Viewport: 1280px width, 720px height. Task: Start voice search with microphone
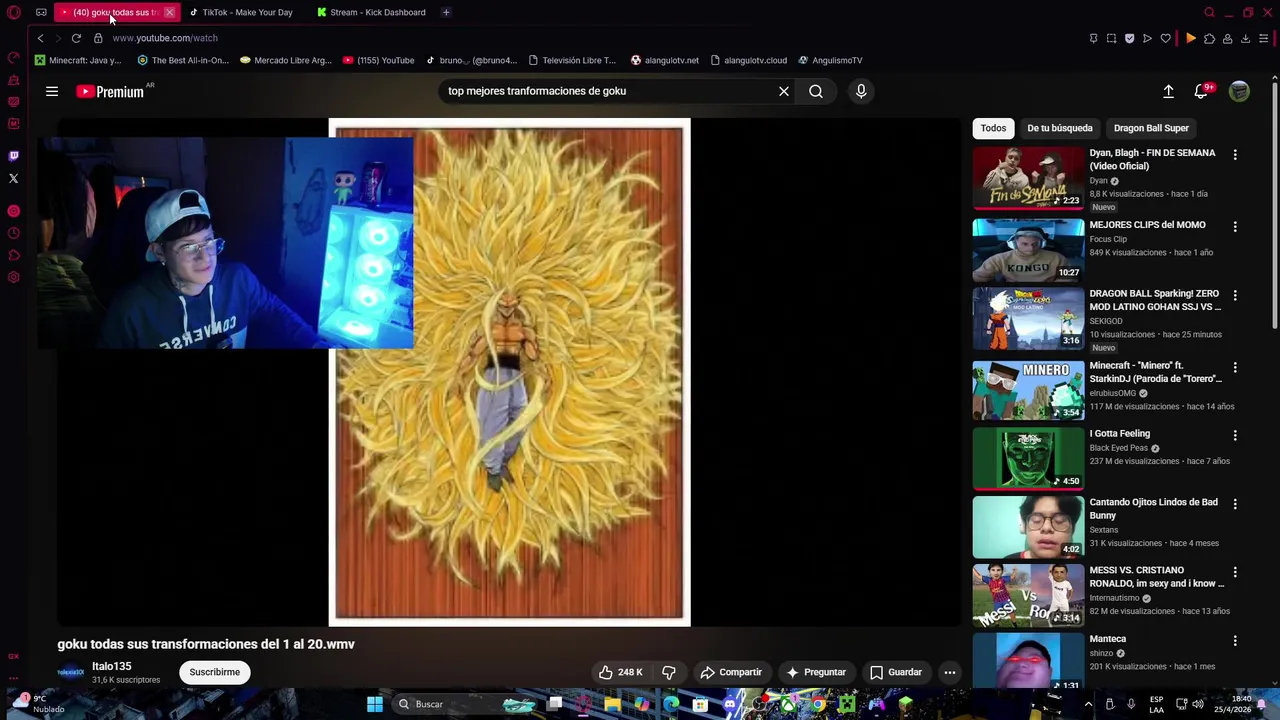click(861, 91)
